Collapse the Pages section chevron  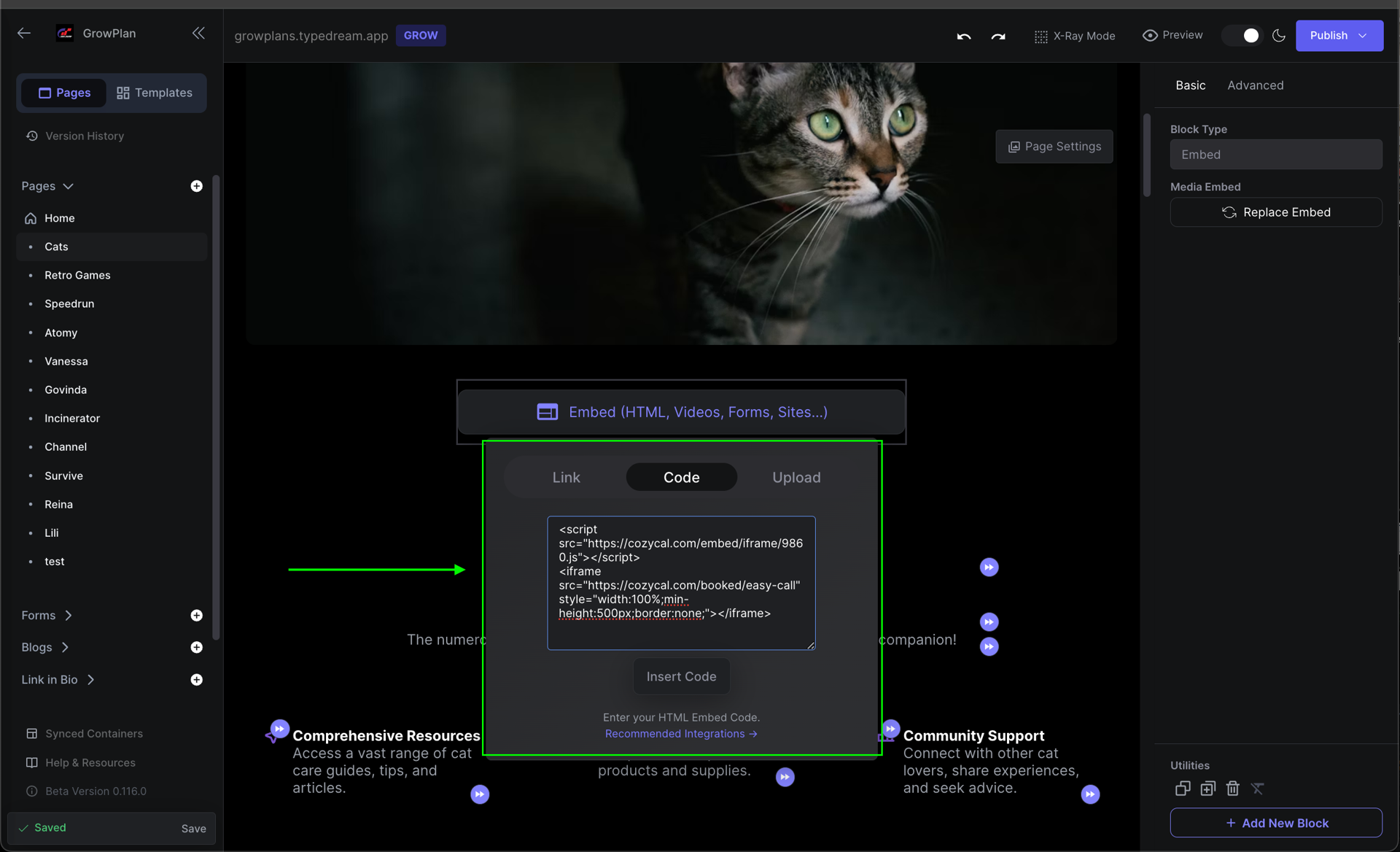(x=69, y=186)
